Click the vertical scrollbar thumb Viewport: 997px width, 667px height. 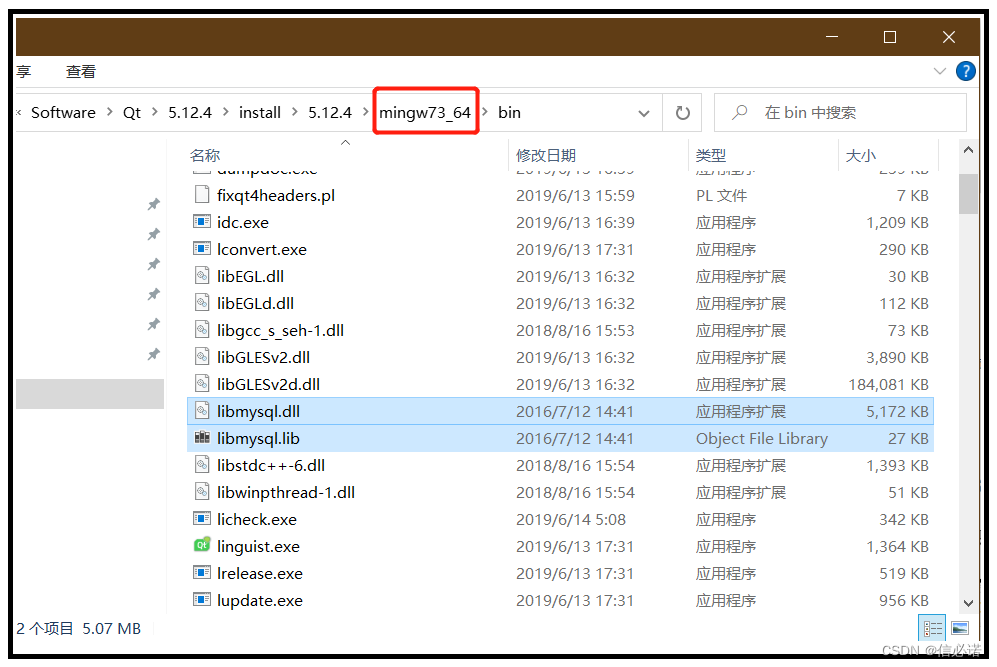coord(968,194)
